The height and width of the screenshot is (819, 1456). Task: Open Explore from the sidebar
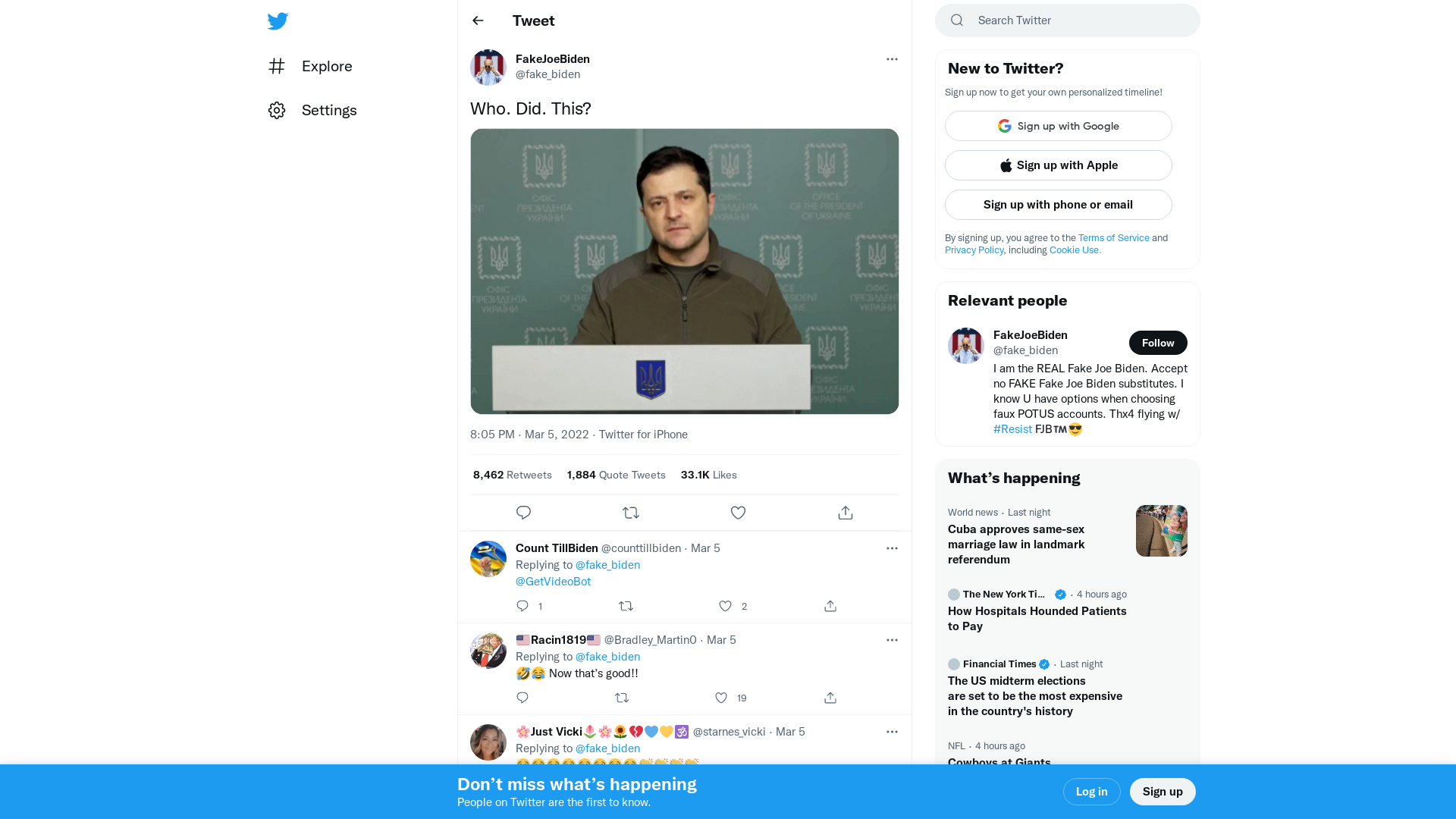tap(310, 66)
